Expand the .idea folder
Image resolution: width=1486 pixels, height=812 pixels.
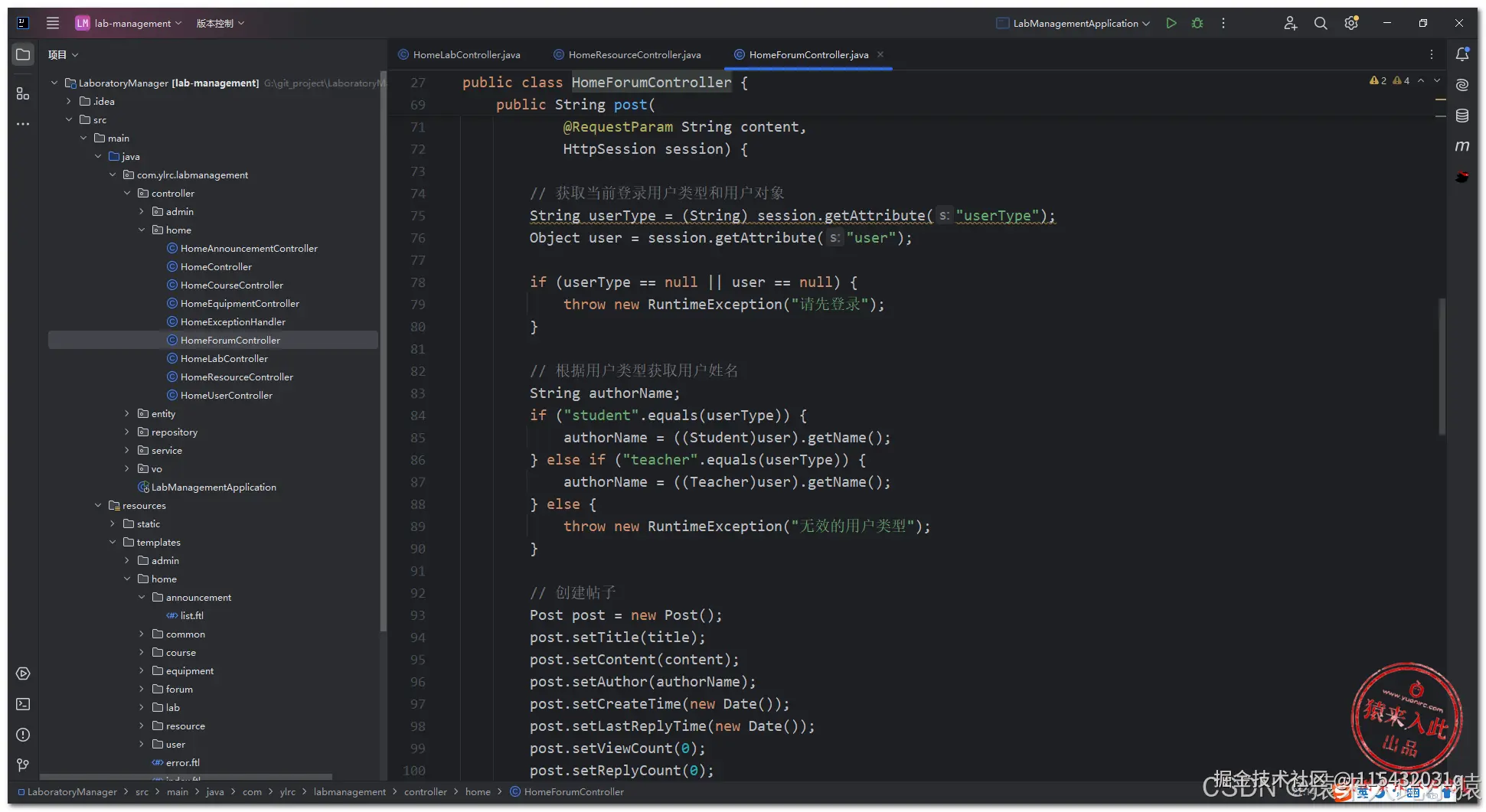pos(69,101)
